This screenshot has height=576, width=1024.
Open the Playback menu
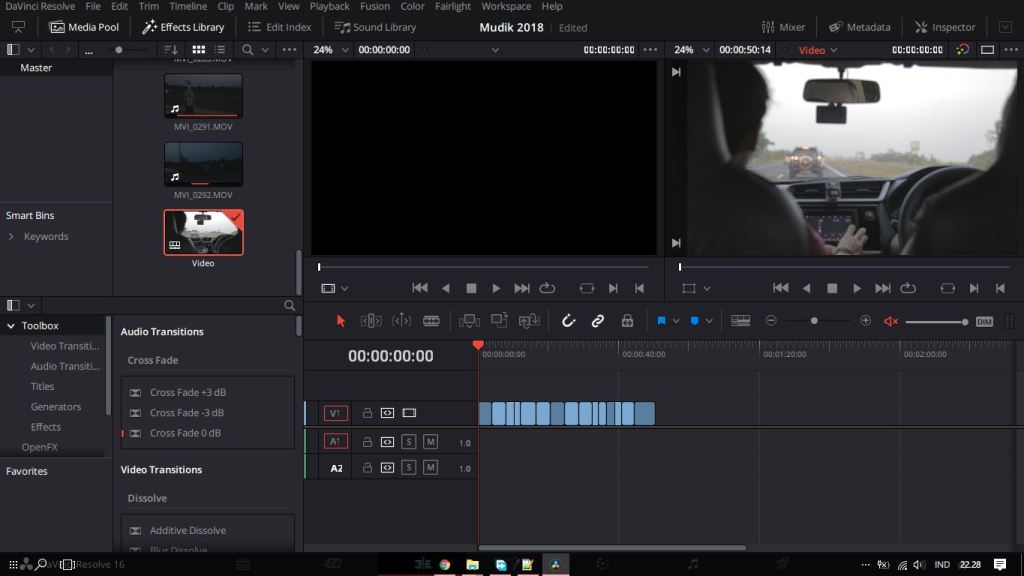coord(329,6)
